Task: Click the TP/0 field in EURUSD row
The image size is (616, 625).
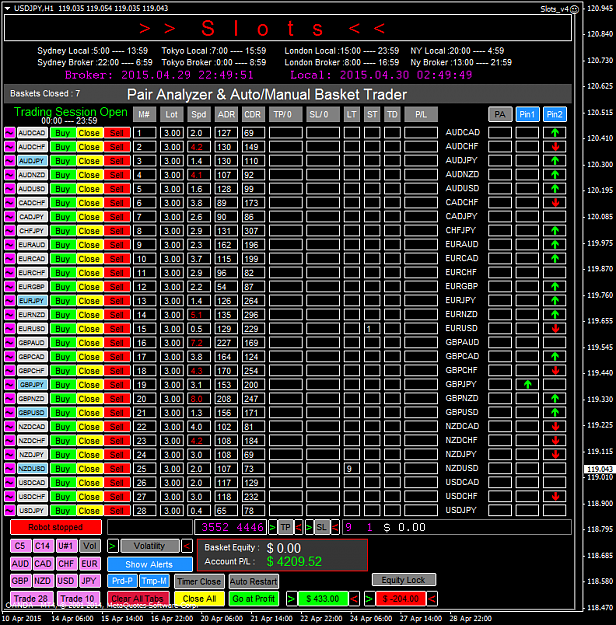Action: click(285, 328)
